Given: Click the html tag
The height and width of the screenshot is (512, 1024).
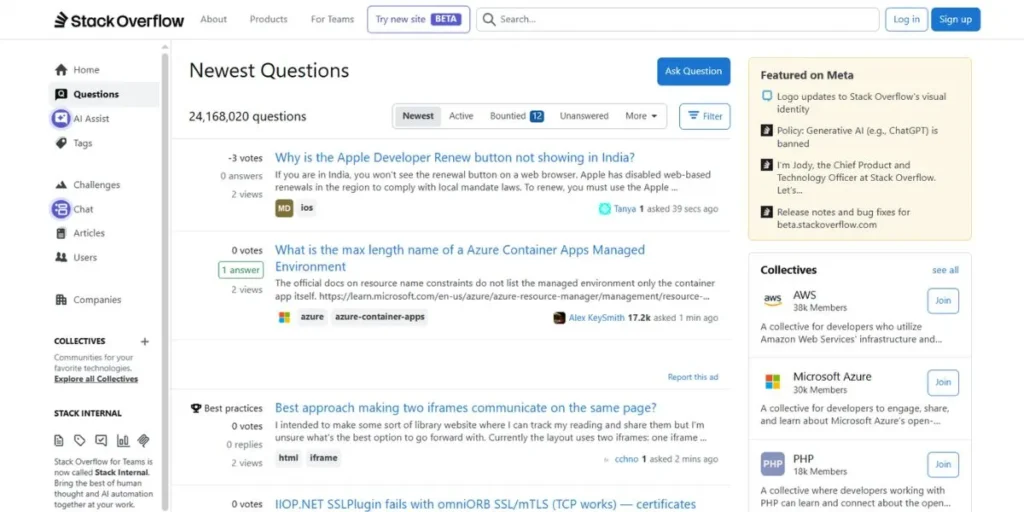Looking at the screenshot, I should [x=289, y=458].
